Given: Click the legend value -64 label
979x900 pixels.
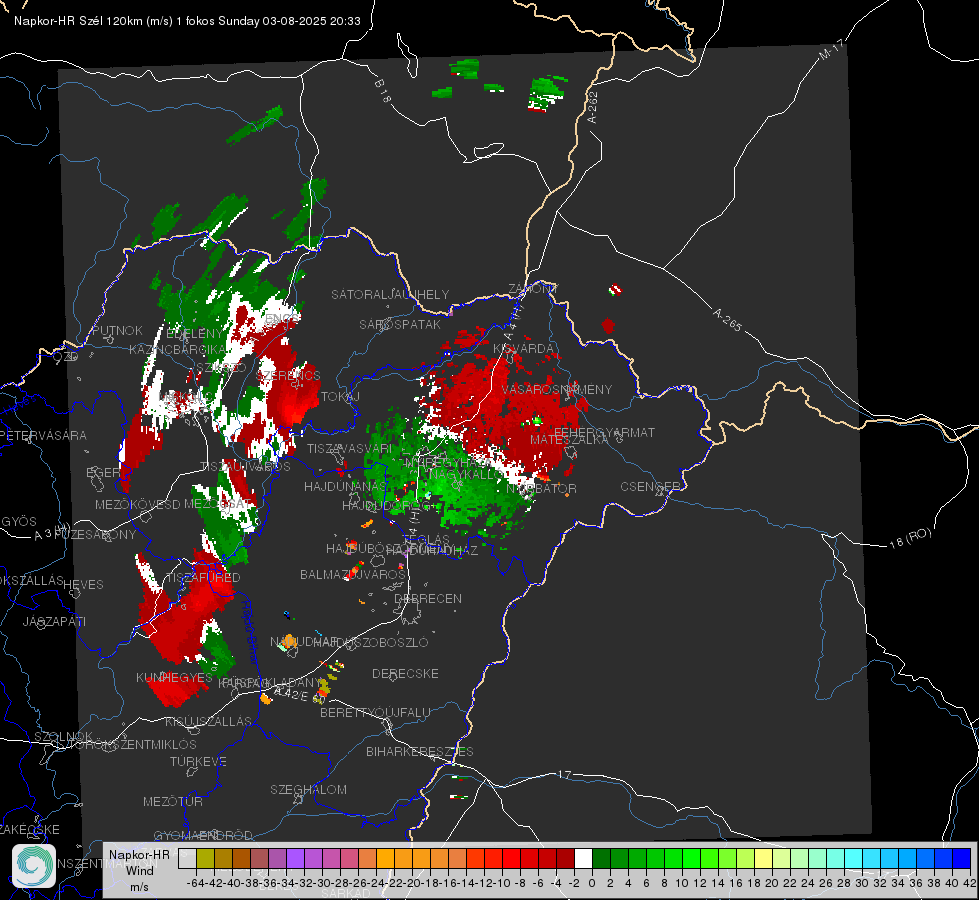Looking at the screenshot, I should point(195,883).
